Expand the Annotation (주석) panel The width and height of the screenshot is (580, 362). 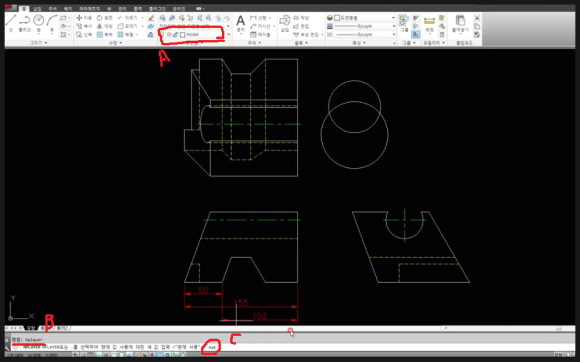coord(254,43)
